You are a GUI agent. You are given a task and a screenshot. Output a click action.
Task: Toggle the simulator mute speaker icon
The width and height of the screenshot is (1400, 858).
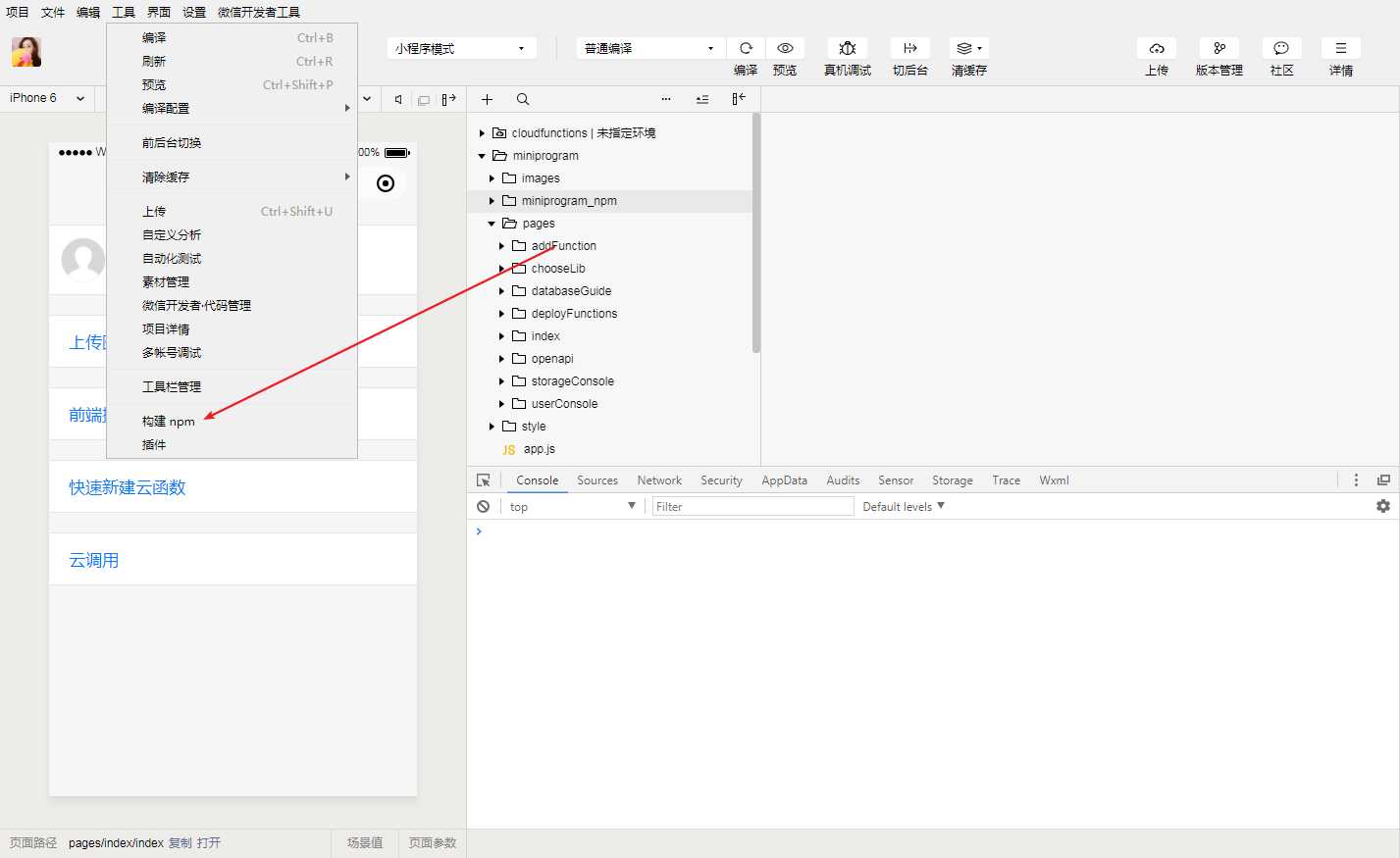point(398,99)
